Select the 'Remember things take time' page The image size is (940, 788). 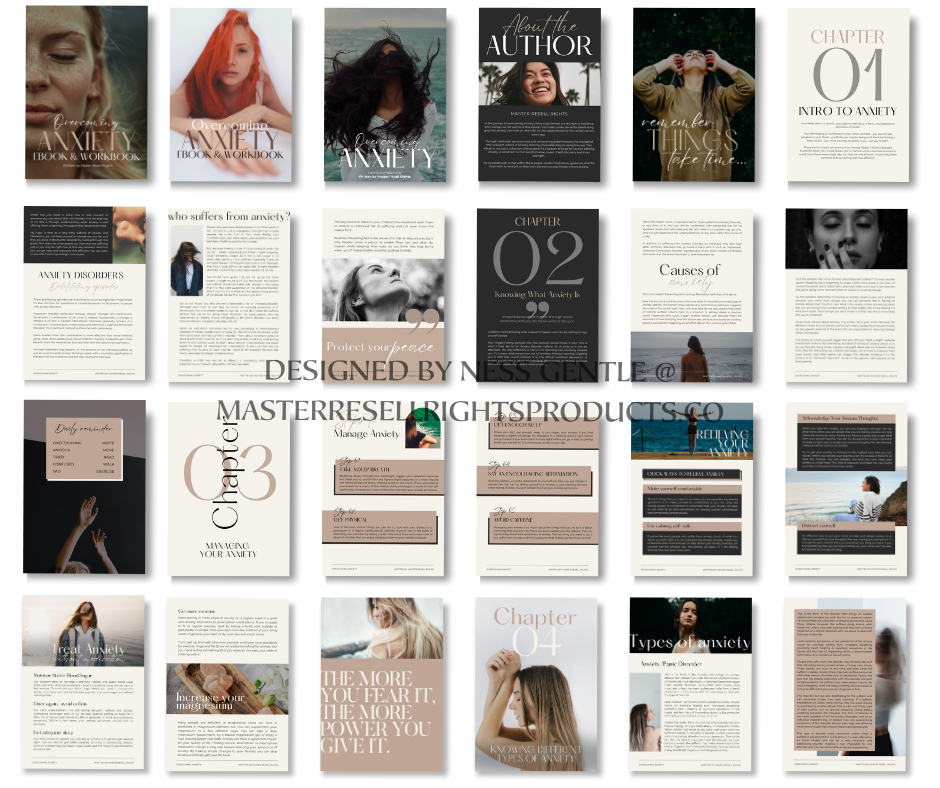(x=692, y=93)
